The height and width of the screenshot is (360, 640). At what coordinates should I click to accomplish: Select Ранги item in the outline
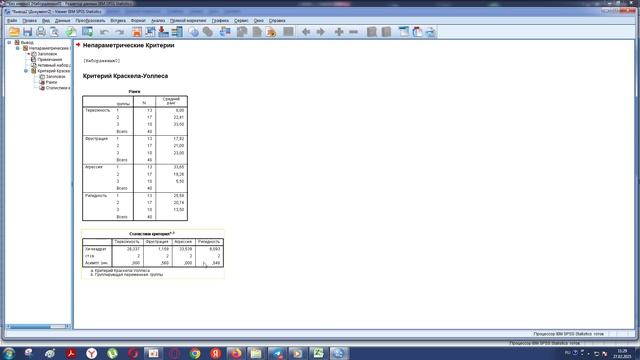point(51,82)
